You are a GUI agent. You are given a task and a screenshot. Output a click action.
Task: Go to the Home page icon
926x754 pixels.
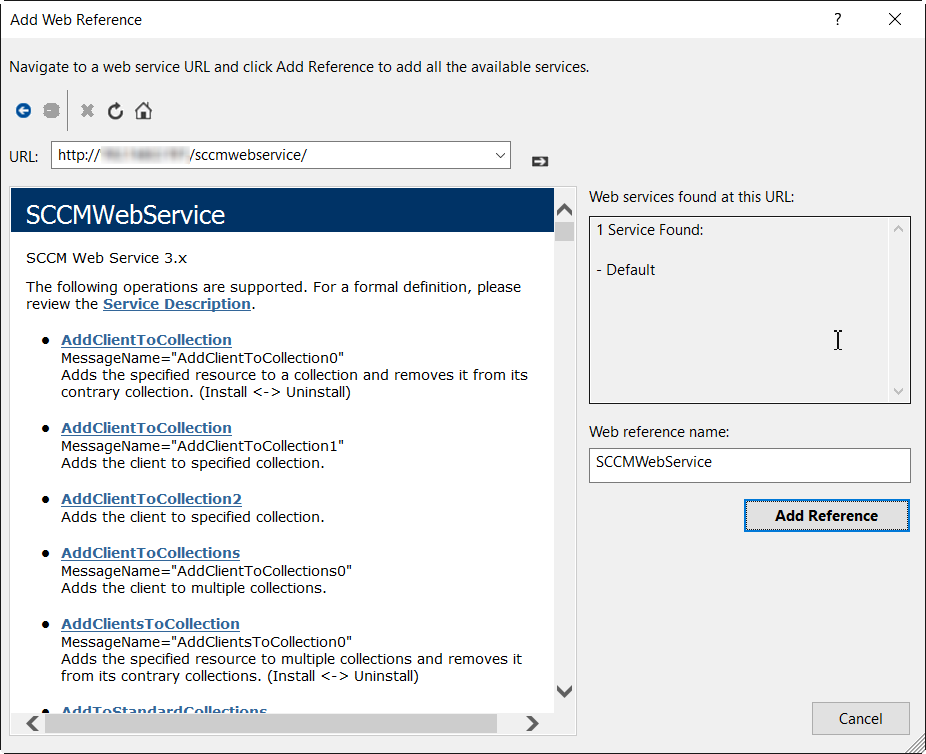point(144,110)
